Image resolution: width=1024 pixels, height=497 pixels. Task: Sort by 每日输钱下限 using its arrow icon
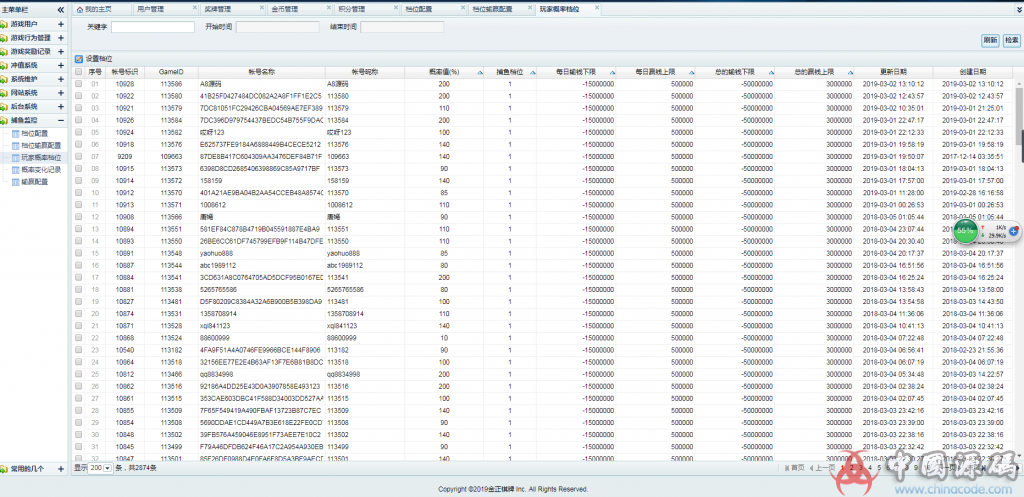pyautogui.click(x=612, y=72)
